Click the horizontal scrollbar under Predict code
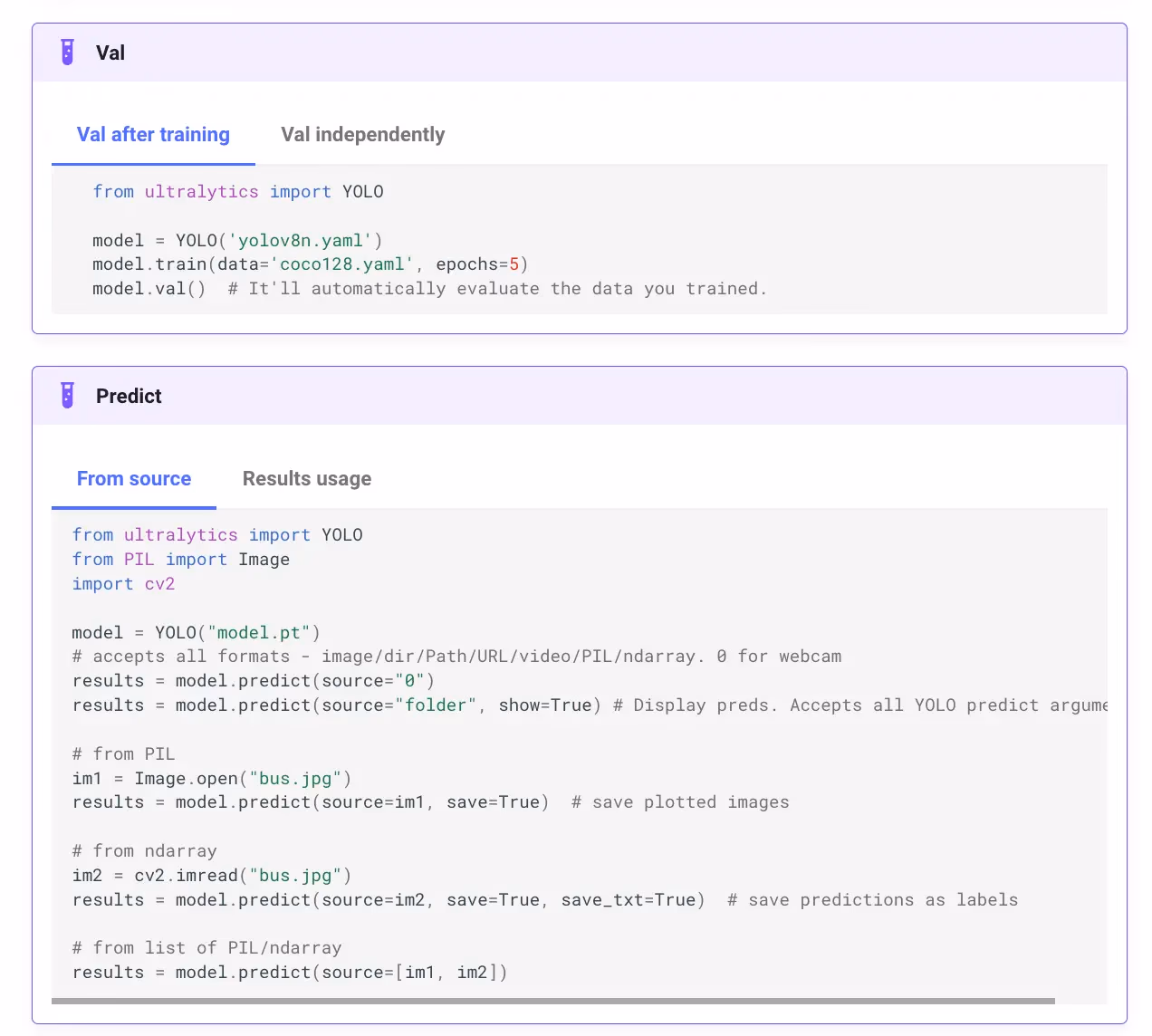This screenshot has width=1152, height=1036. point(553,1001)
